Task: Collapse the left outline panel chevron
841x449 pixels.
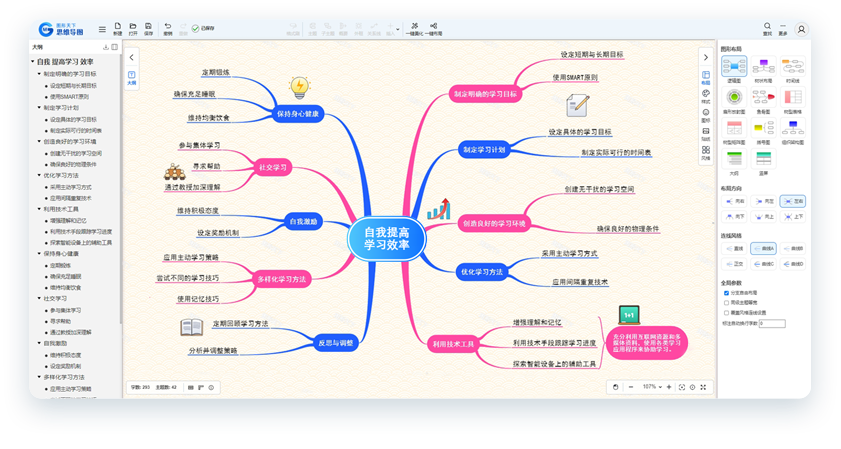Action: [x=131, y=57]
